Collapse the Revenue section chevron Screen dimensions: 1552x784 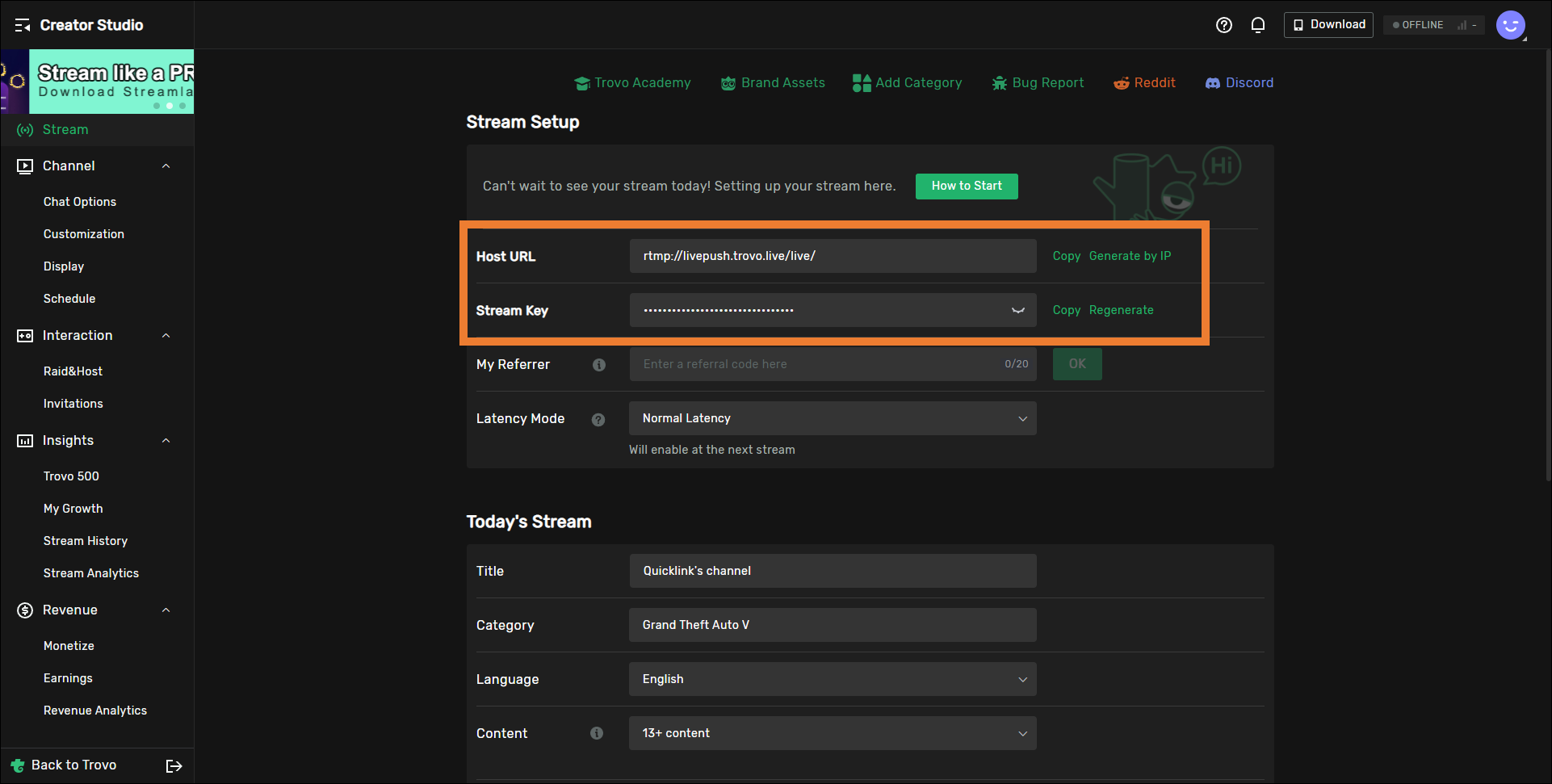pyautogui.click(x=166, y=610)
